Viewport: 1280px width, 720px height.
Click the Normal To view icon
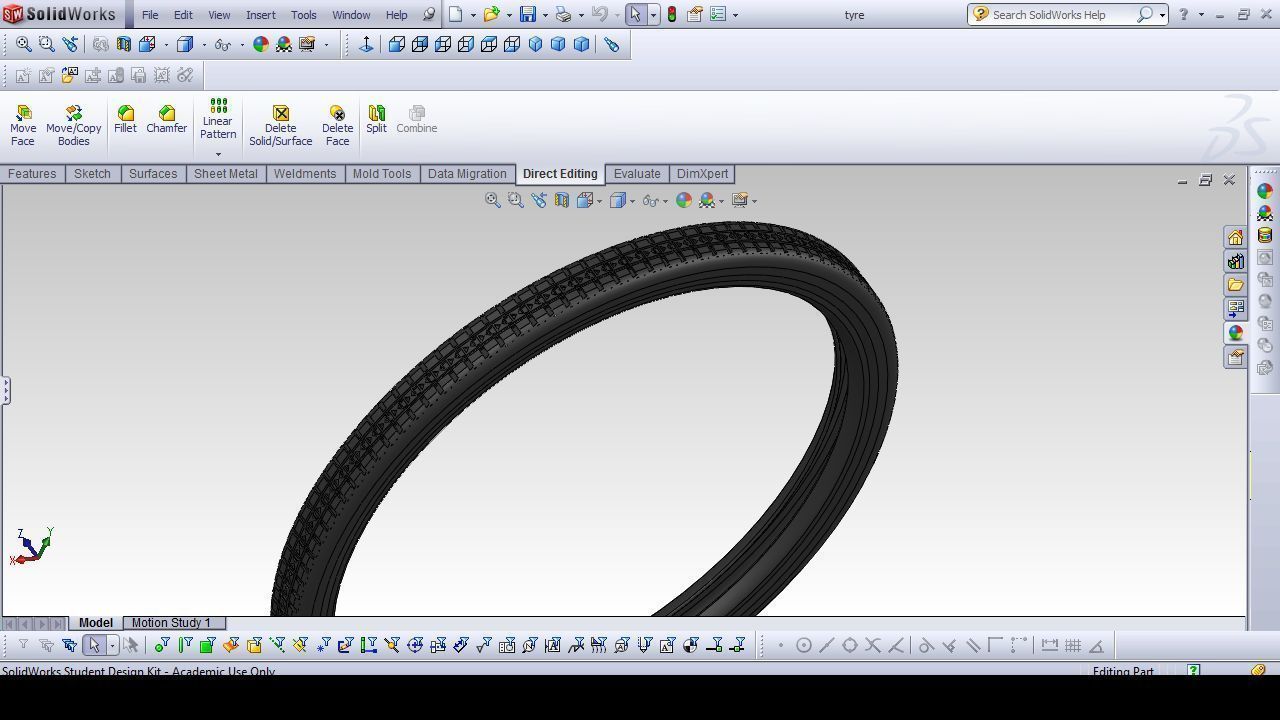point(366,44)
